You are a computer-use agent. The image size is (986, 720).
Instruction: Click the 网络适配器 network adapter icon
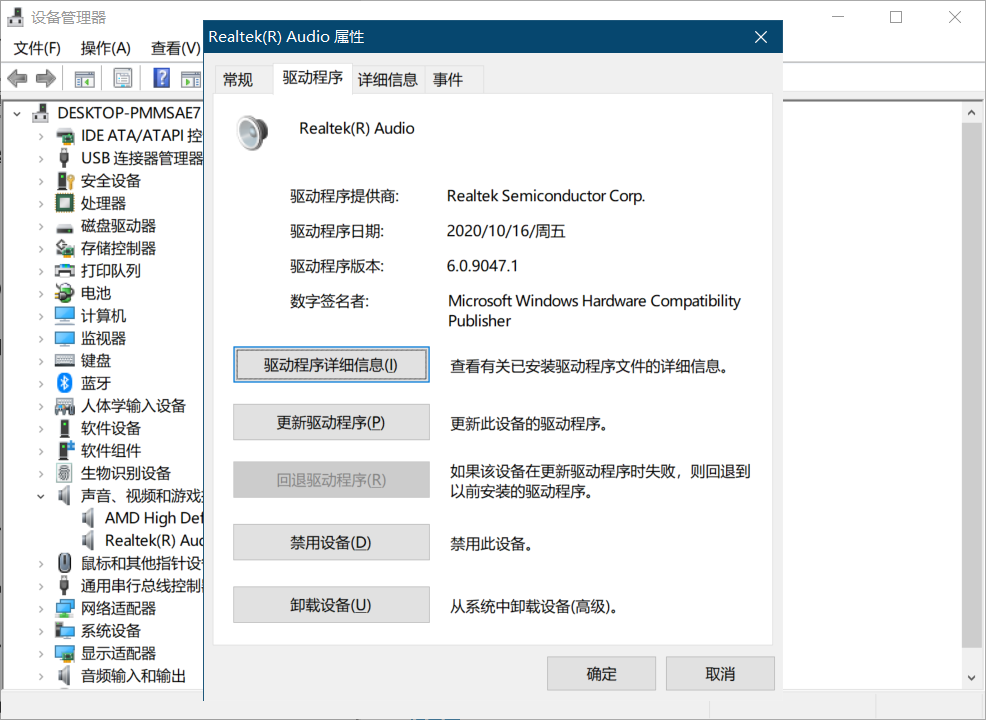pyautogui.click(x=65, y=609)
